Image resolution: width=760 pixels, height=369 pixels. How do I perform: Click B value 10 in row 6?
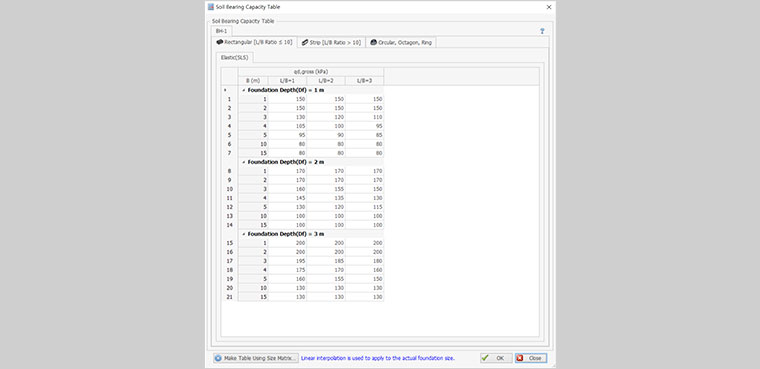pyautogui.click(x=253, y=144)
